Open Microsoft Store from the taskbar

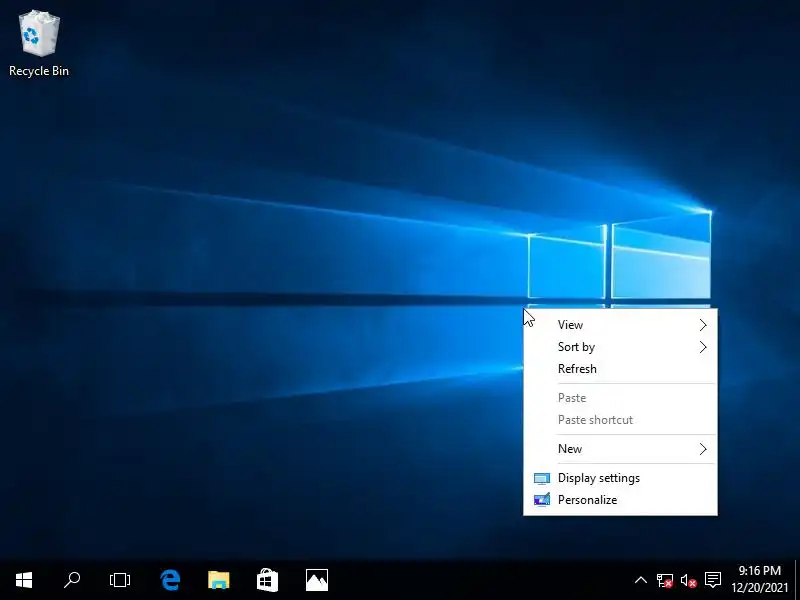[267, 580]
